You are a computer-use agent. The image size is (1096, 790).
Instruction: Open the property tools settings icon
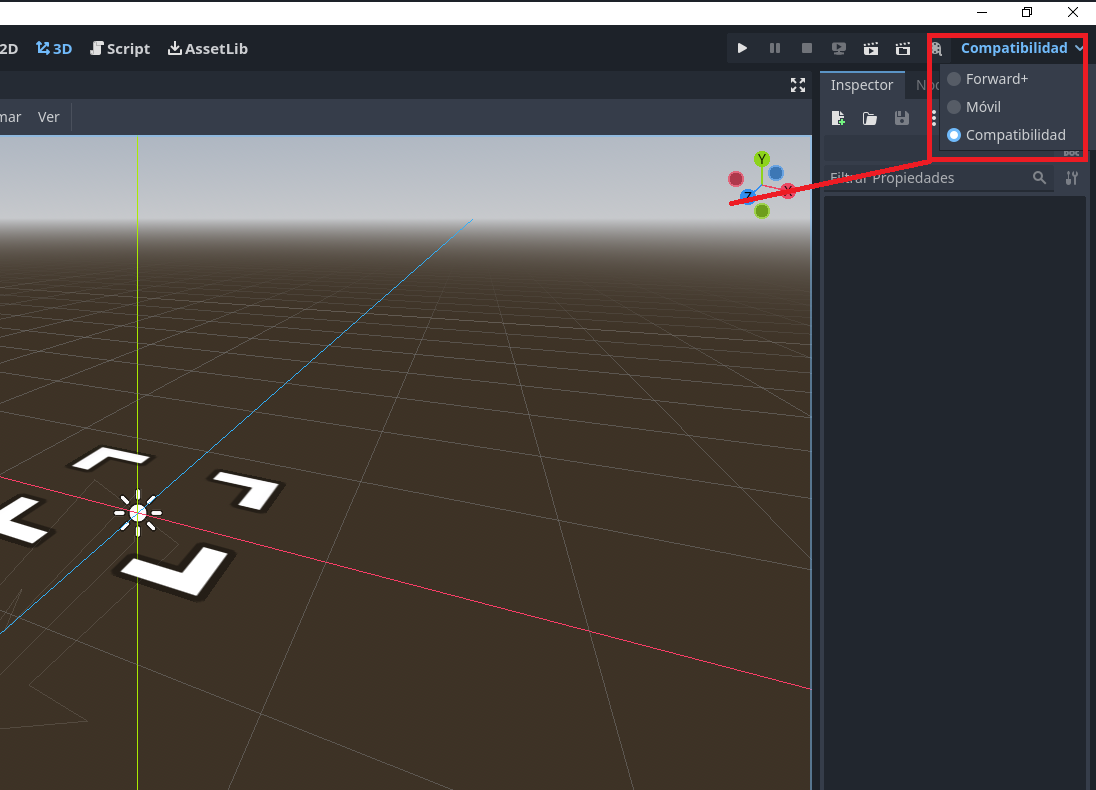(1072, 178)
